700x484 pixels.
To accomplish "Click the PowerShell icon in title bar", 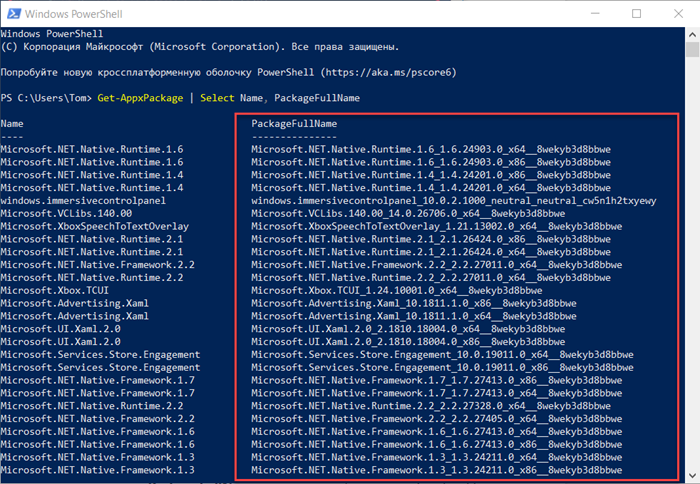I will pos(13,14).
